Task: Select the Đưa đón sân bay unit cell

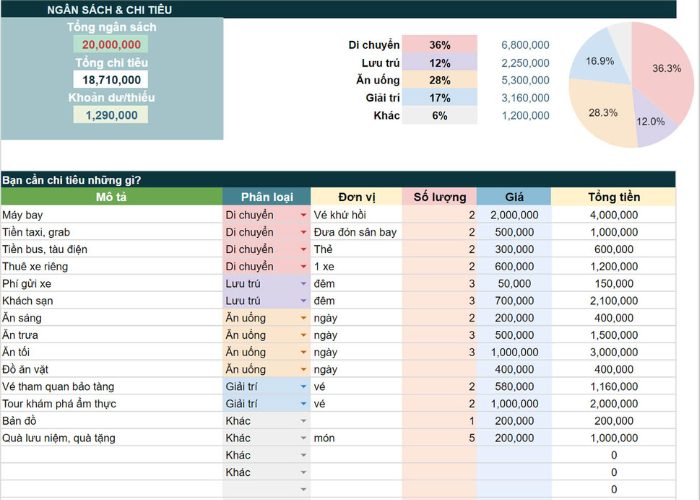Action: [356, 232]
